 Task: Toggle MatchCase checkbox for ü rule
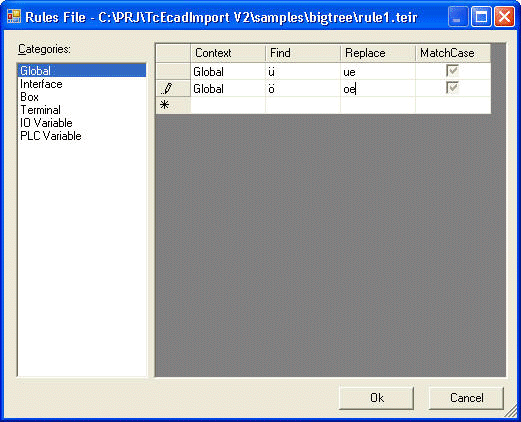tap(452, 71)
